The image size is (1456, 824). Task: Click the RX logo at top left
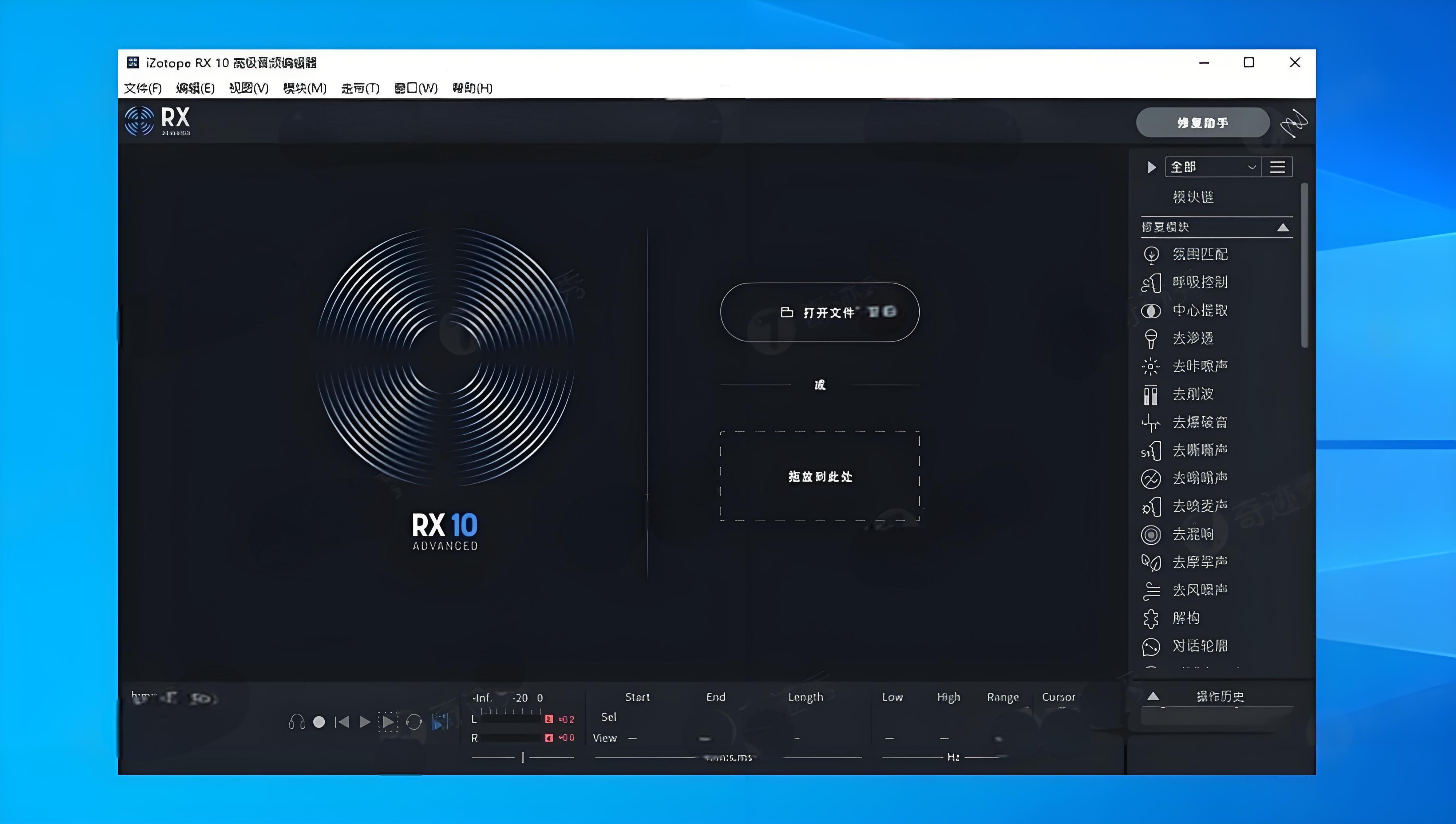[x=158, y=120]
